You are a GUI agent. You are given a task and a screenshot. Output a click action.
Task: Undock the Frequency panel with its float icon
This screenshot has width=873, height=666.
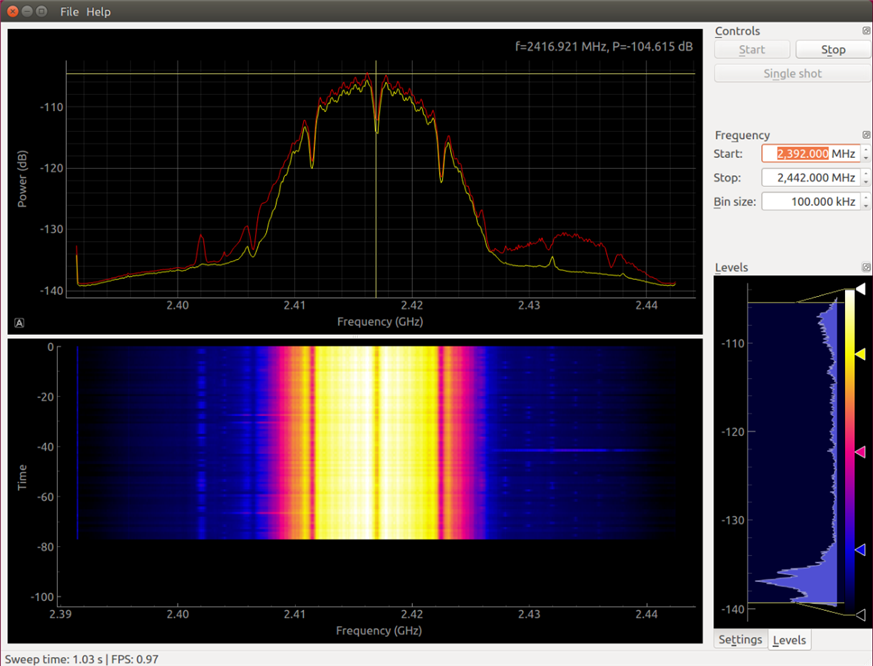pyautogui.click(x=866, y=135)
